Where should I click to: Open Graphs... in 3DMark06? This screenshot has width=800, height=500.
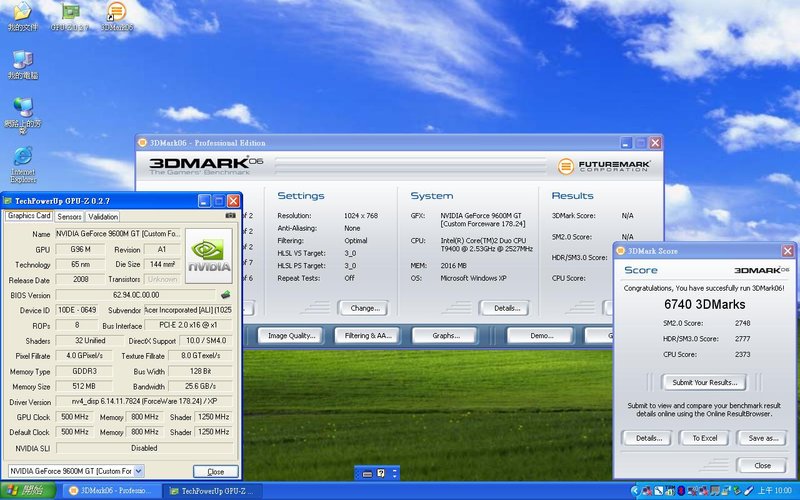click(x=445, y=336)
